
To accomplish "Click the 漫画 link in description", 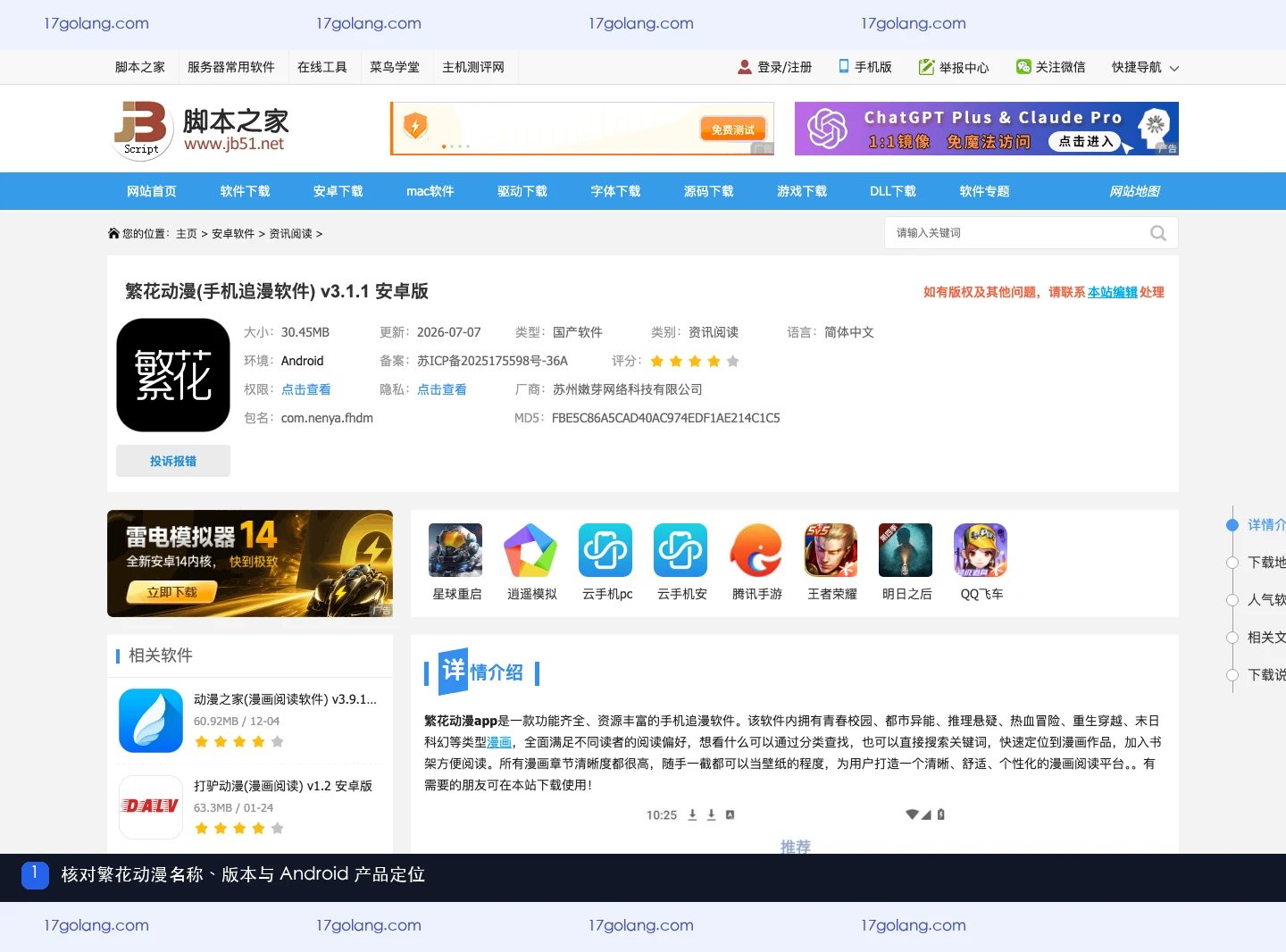I will 499,742.
